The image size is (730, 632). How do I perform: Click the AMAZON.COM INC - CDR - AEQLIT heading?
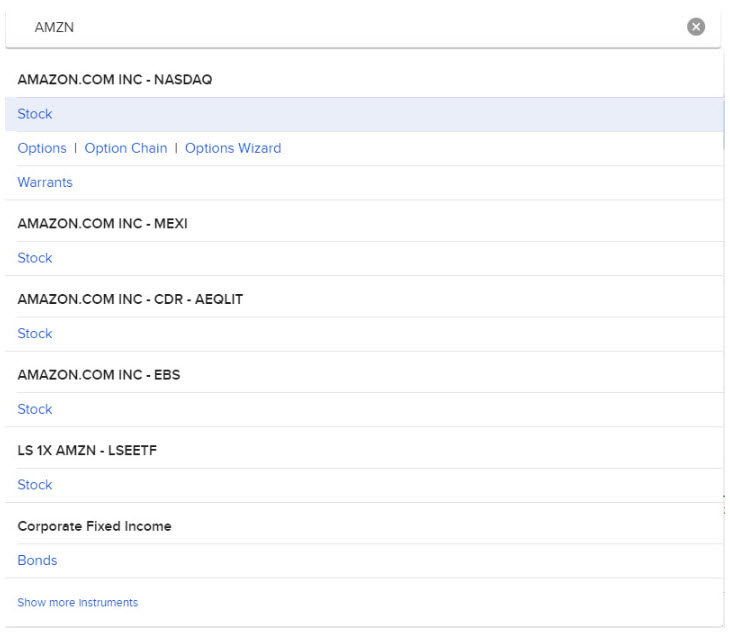point(130,299)
